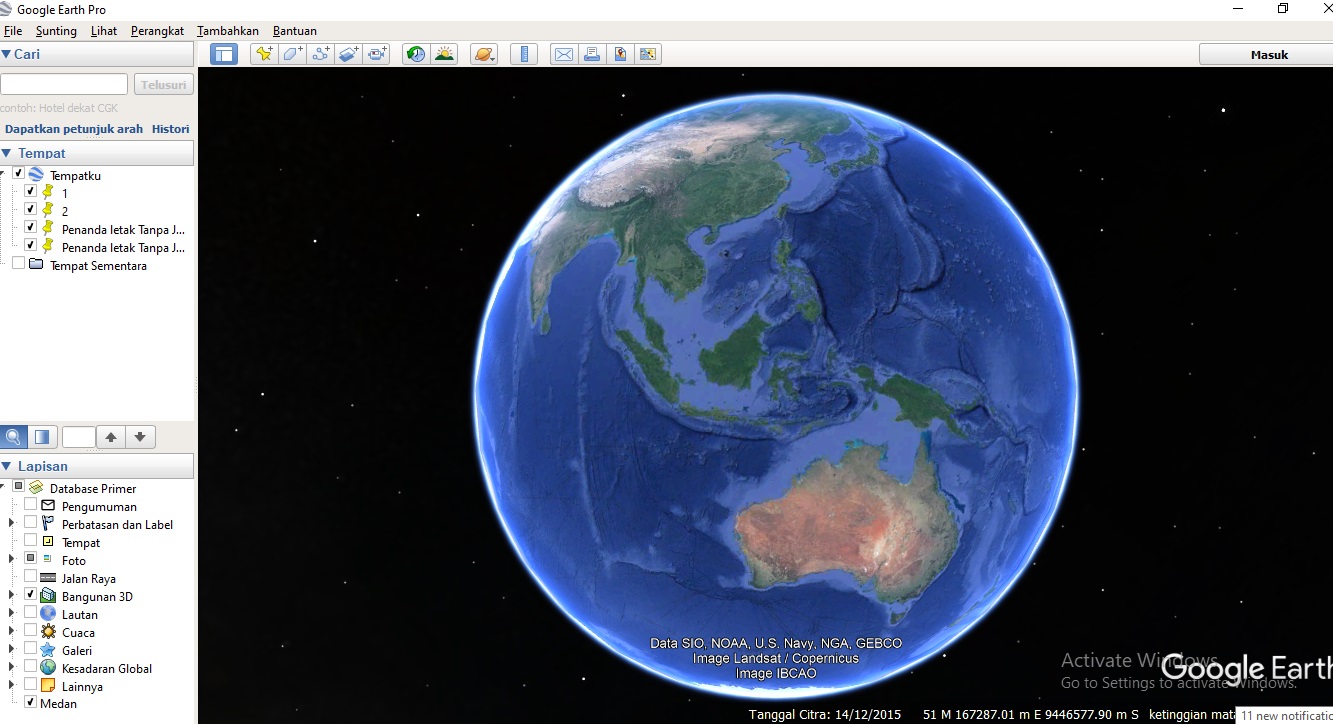Screen dimensions: 1333x724
Task: Enable the Perbatasan dan Label checkbox
Action: 30,523
